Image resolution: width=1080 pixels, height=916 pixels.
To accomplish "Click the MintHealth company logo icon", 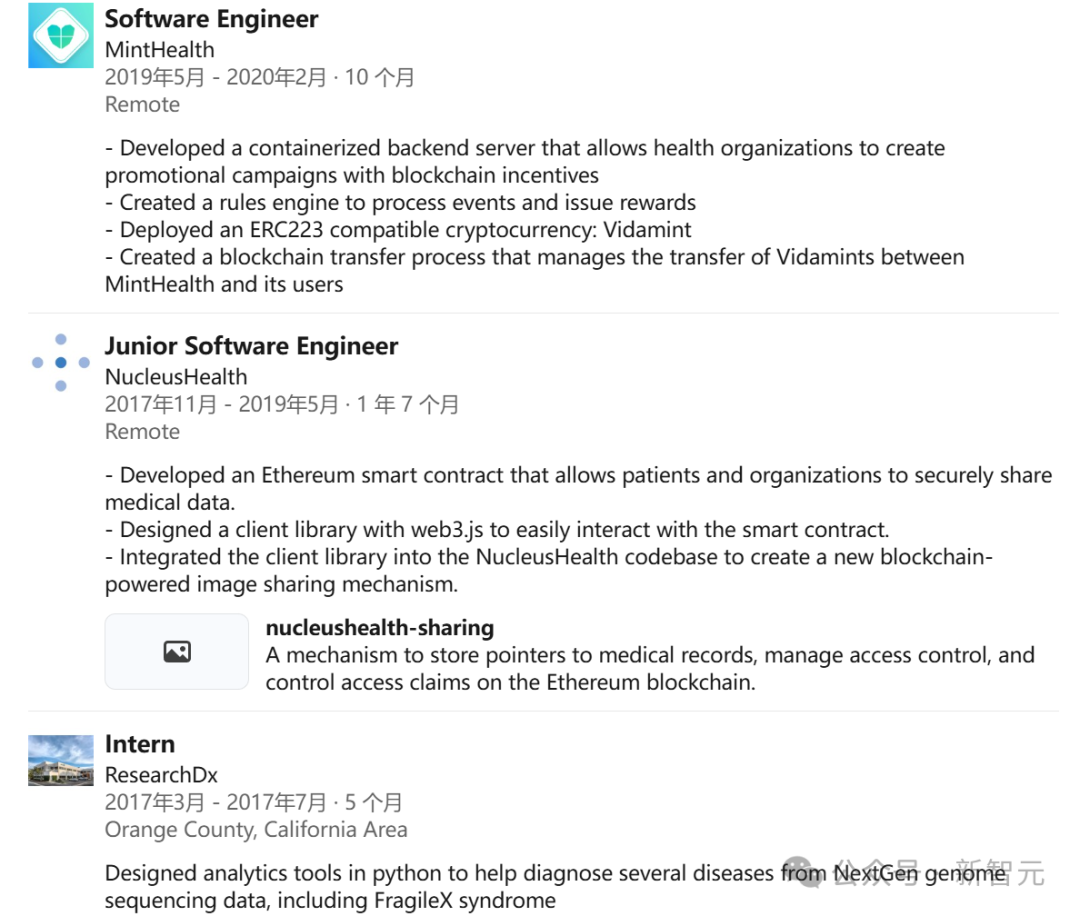I will (61, 35).
